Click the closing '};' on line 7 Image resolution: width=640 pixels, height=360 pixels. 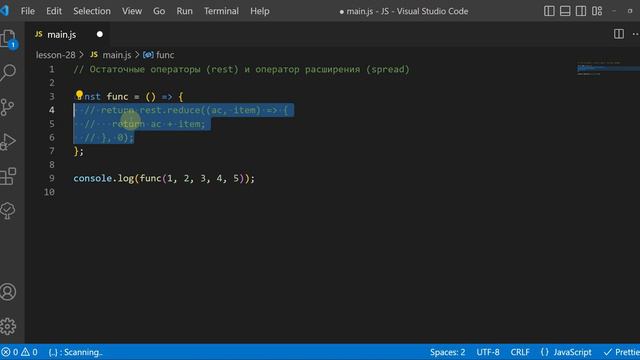(x=79, y=151)
